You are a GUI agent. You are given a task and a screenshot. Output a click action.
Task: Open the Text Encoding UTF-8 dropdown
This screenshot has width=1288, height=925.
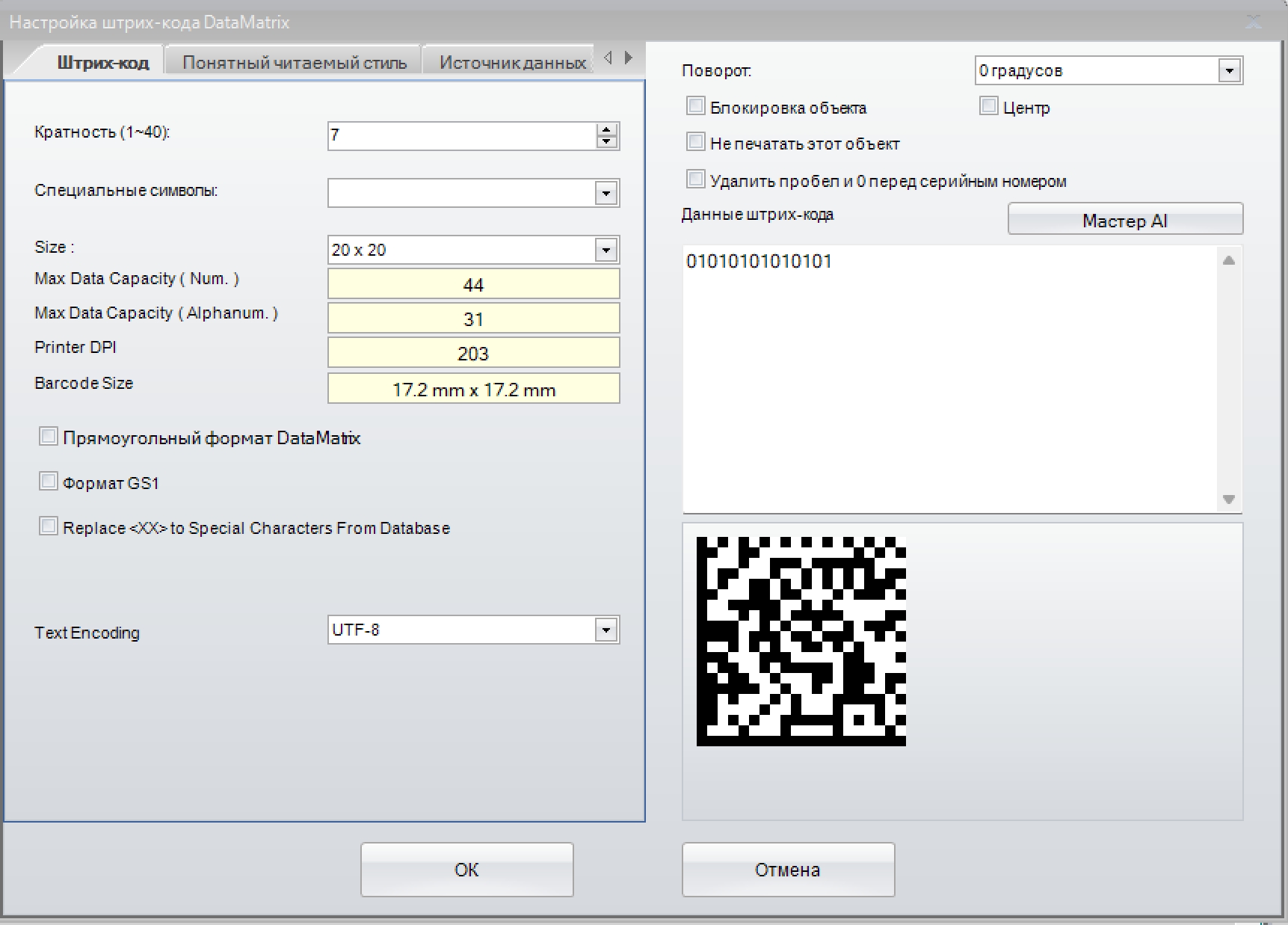(x=606, y=630)
